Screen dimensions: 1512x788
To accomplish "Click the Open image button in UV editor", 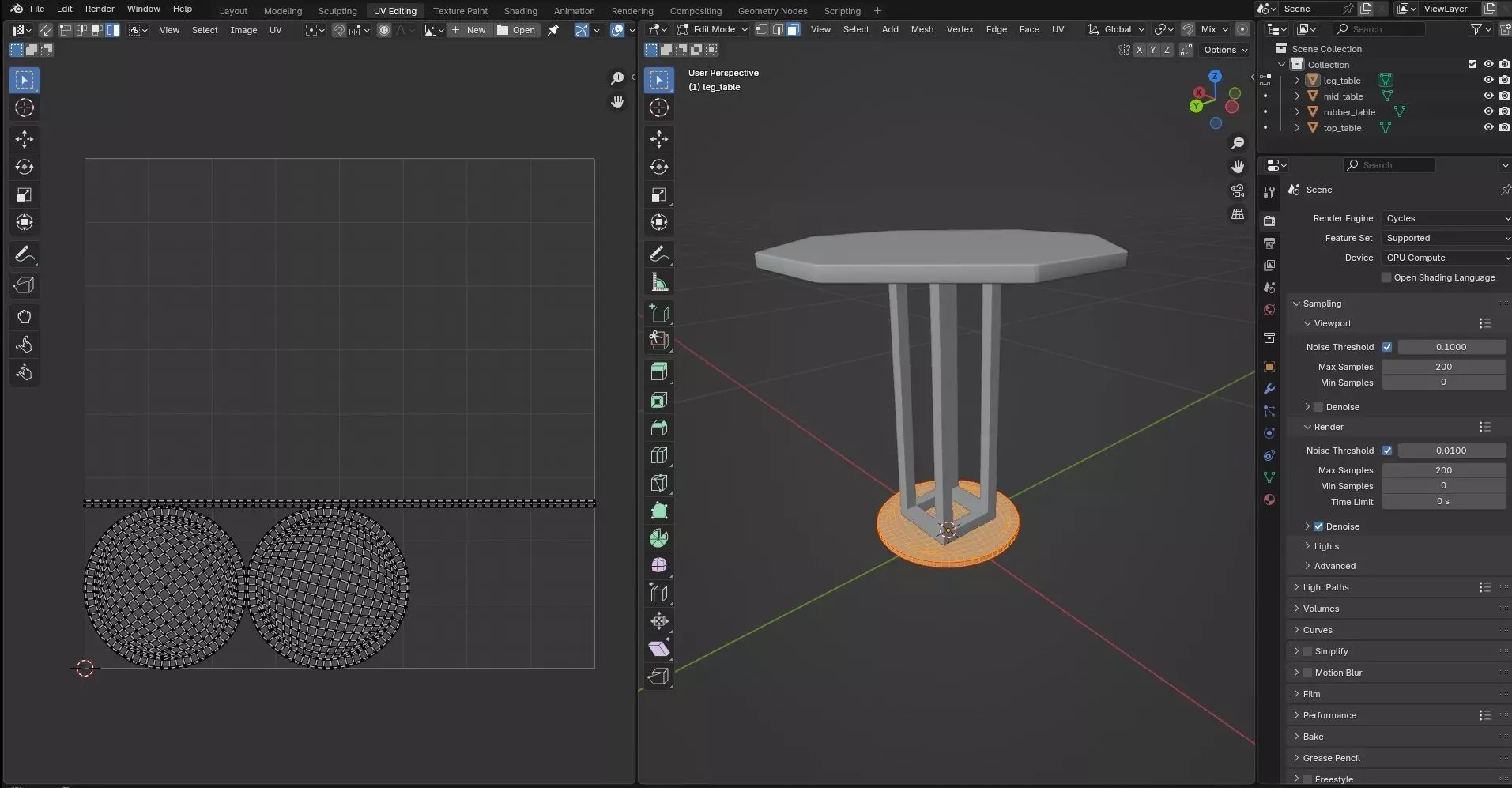I will coord(516,30).
